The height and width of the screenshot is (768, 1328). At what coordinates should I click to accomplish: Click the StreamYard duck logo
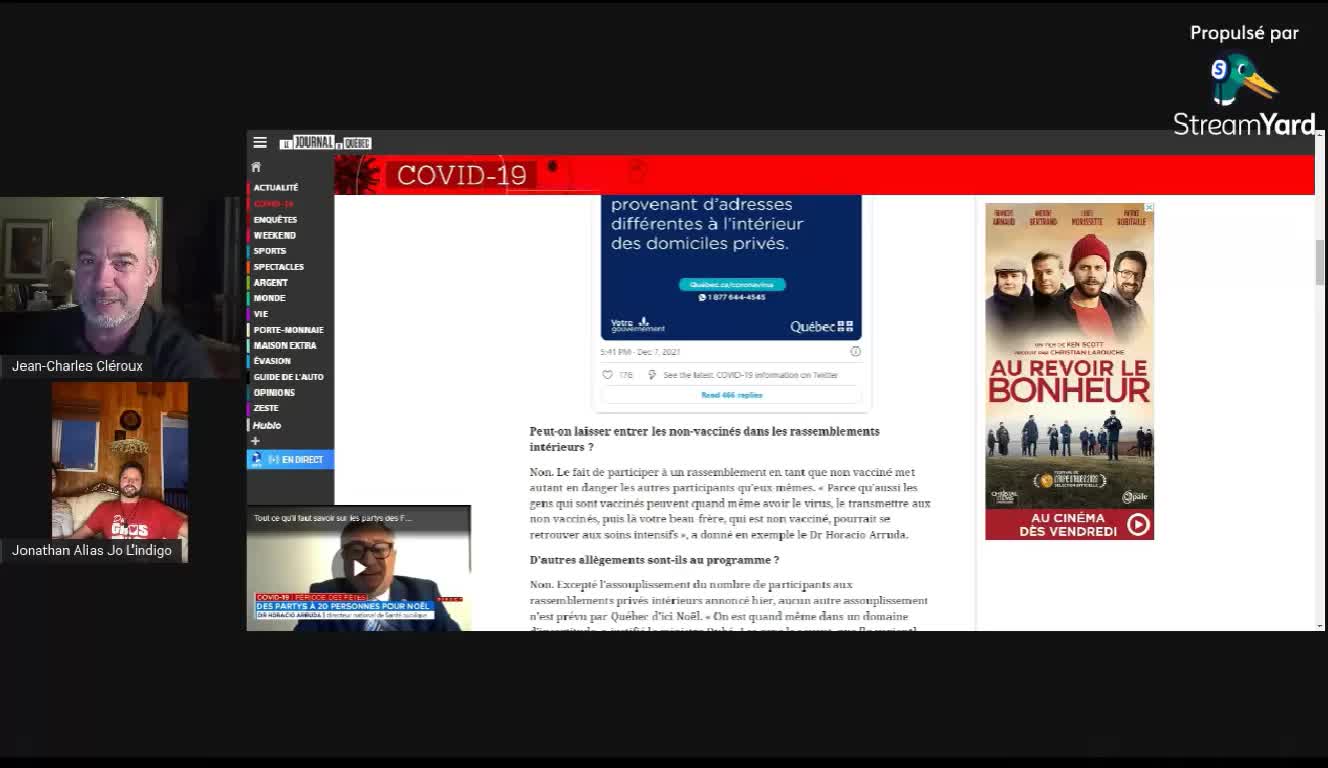(x=1243, y=80)
